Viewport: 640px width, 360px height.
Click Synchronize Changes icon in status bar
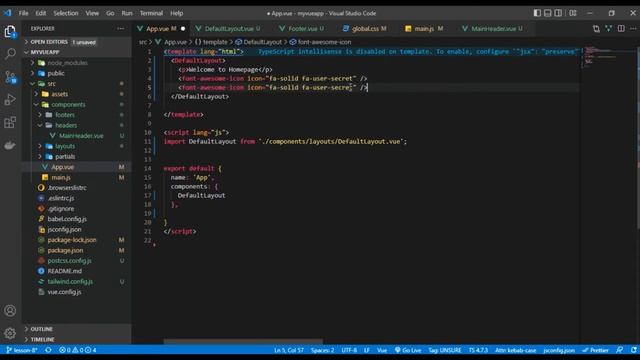[x=49, y=350]
